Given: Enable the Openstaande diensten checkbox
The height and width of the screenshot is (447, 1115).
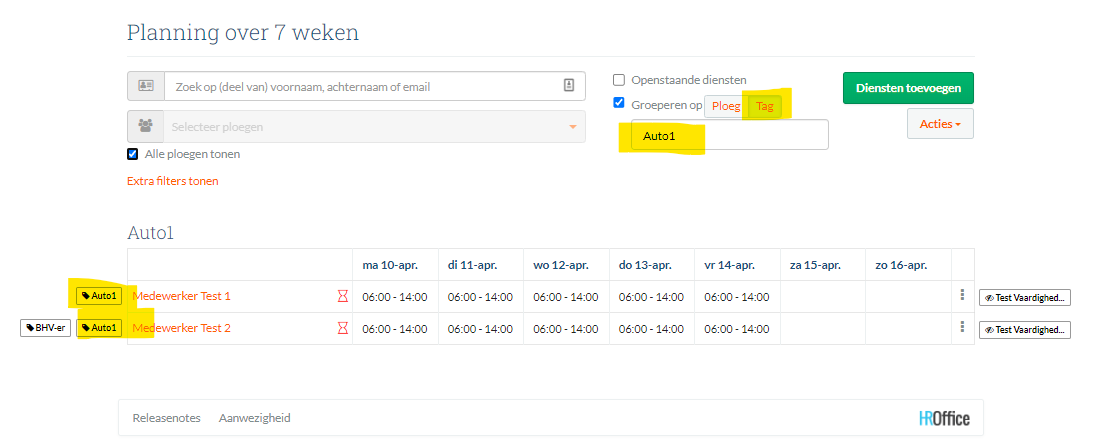Looking at the screenshot, I should point(619,80).
